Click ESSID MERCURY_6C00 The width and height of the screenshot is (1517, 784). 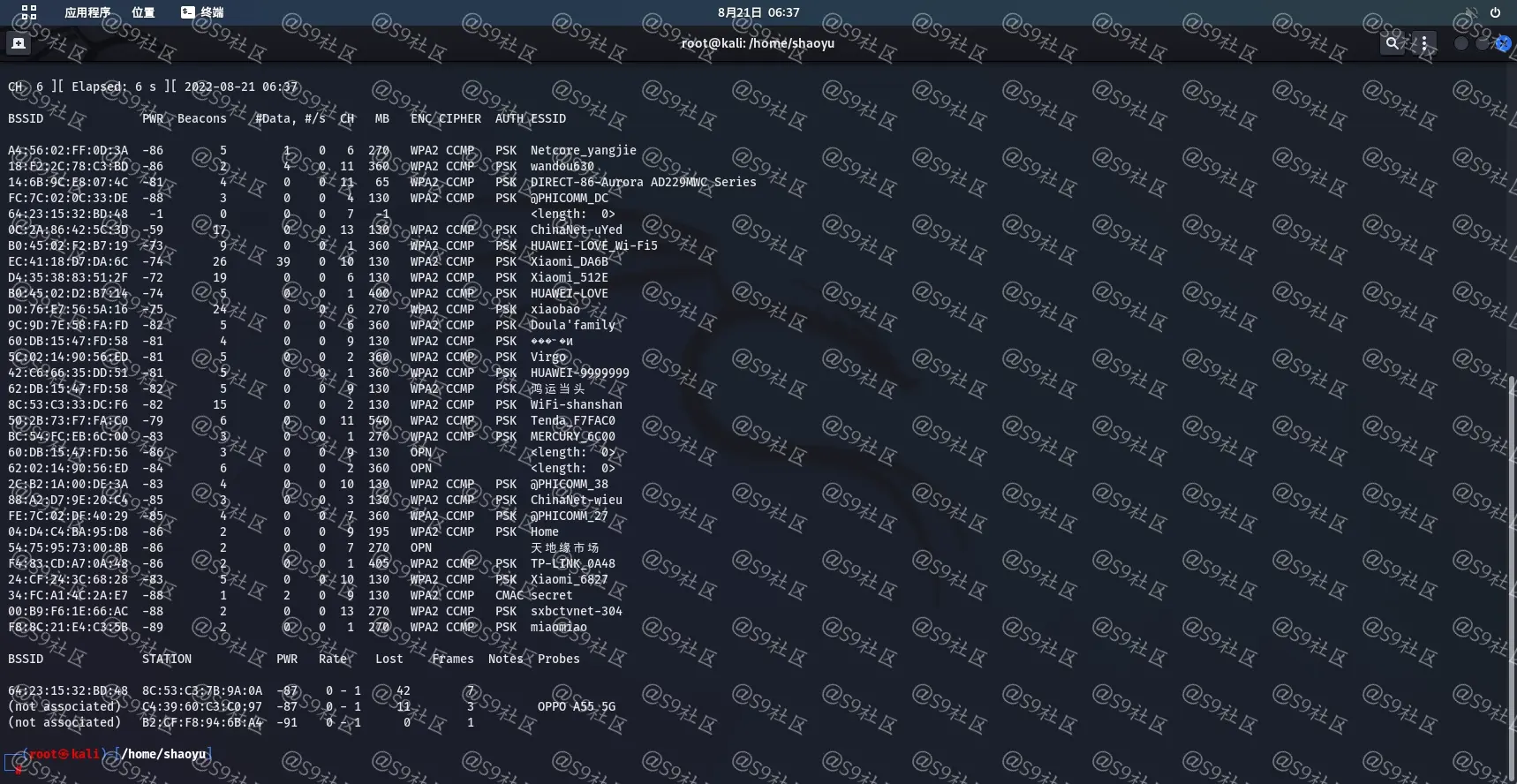(572, 436)
